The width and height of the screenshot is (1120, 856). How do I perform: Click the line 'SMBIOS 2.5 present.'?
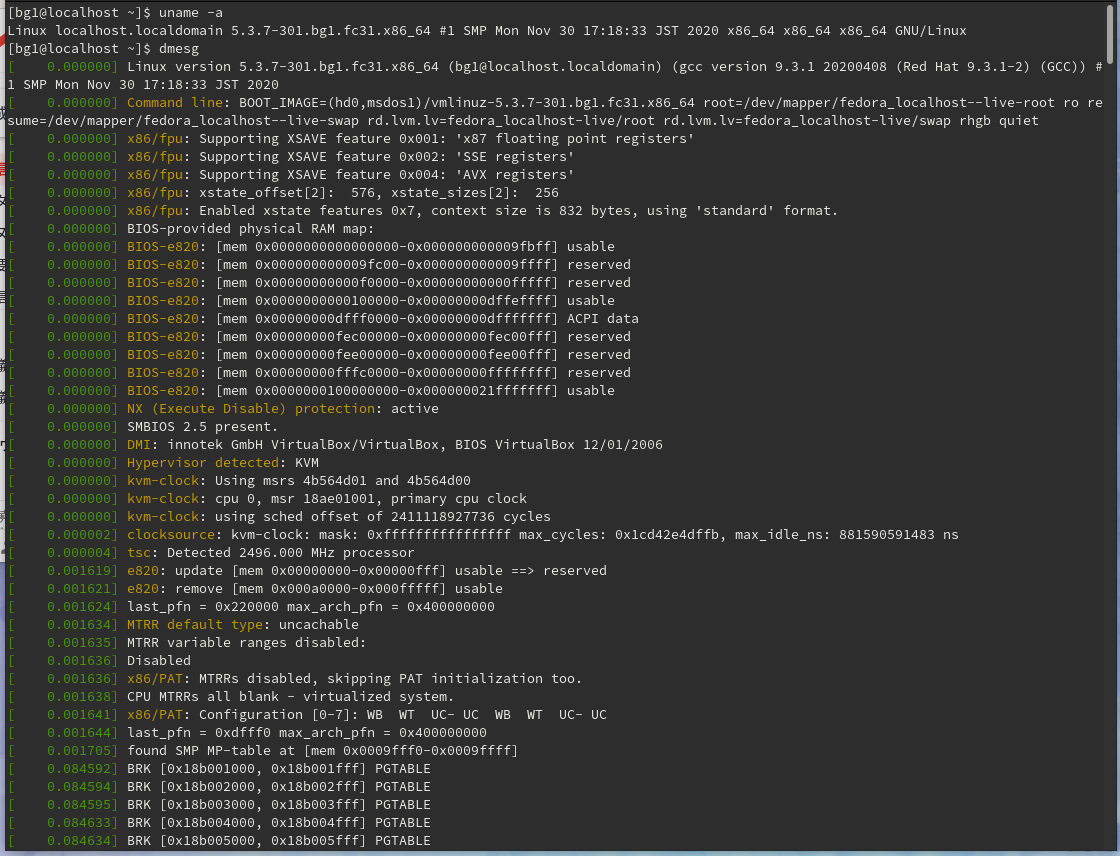[202, 427]
